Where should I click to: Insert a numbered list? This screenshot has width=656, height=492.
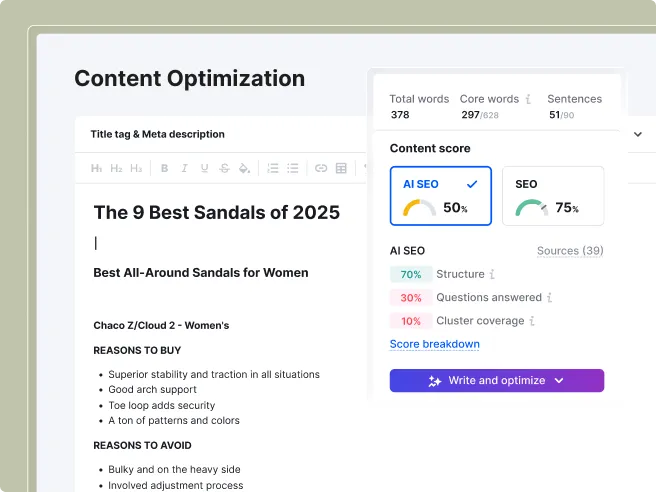[273, 168]
